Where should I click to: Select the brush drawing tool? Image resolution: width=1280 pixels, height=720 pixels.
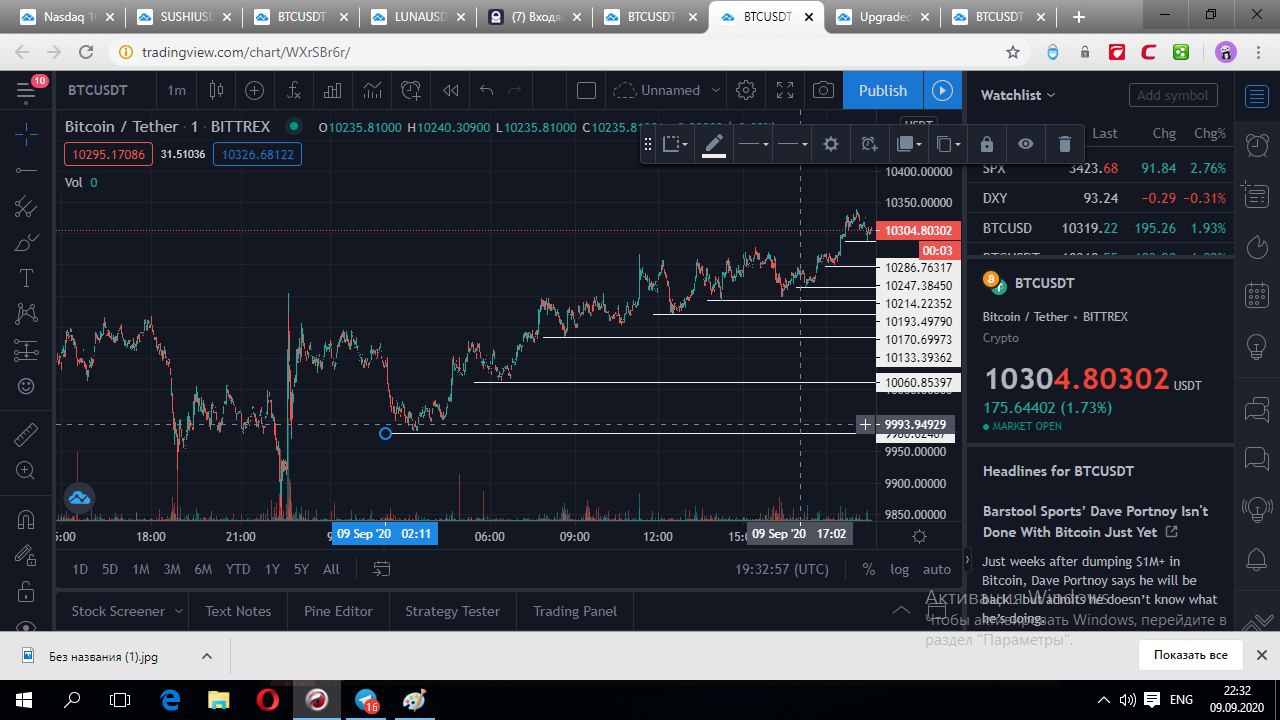pos(27,243)
